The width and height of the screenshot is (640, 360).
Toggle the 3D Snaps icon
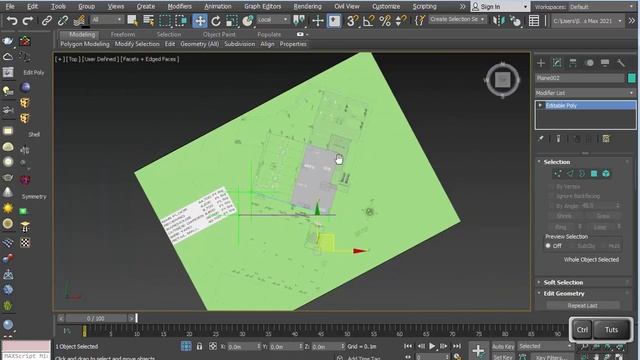pos(352,21)
